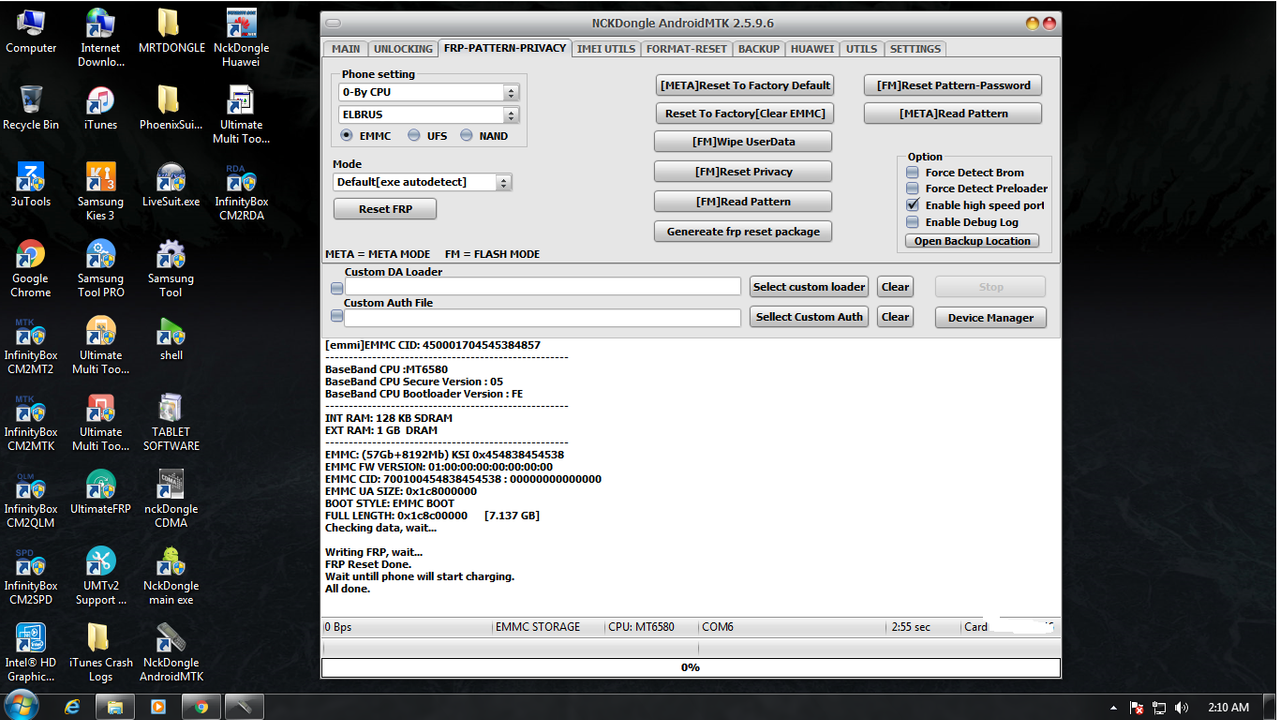Go to the BACKUP tab
The width and height of the screenshot is (1280, 720).
point(759,48)
